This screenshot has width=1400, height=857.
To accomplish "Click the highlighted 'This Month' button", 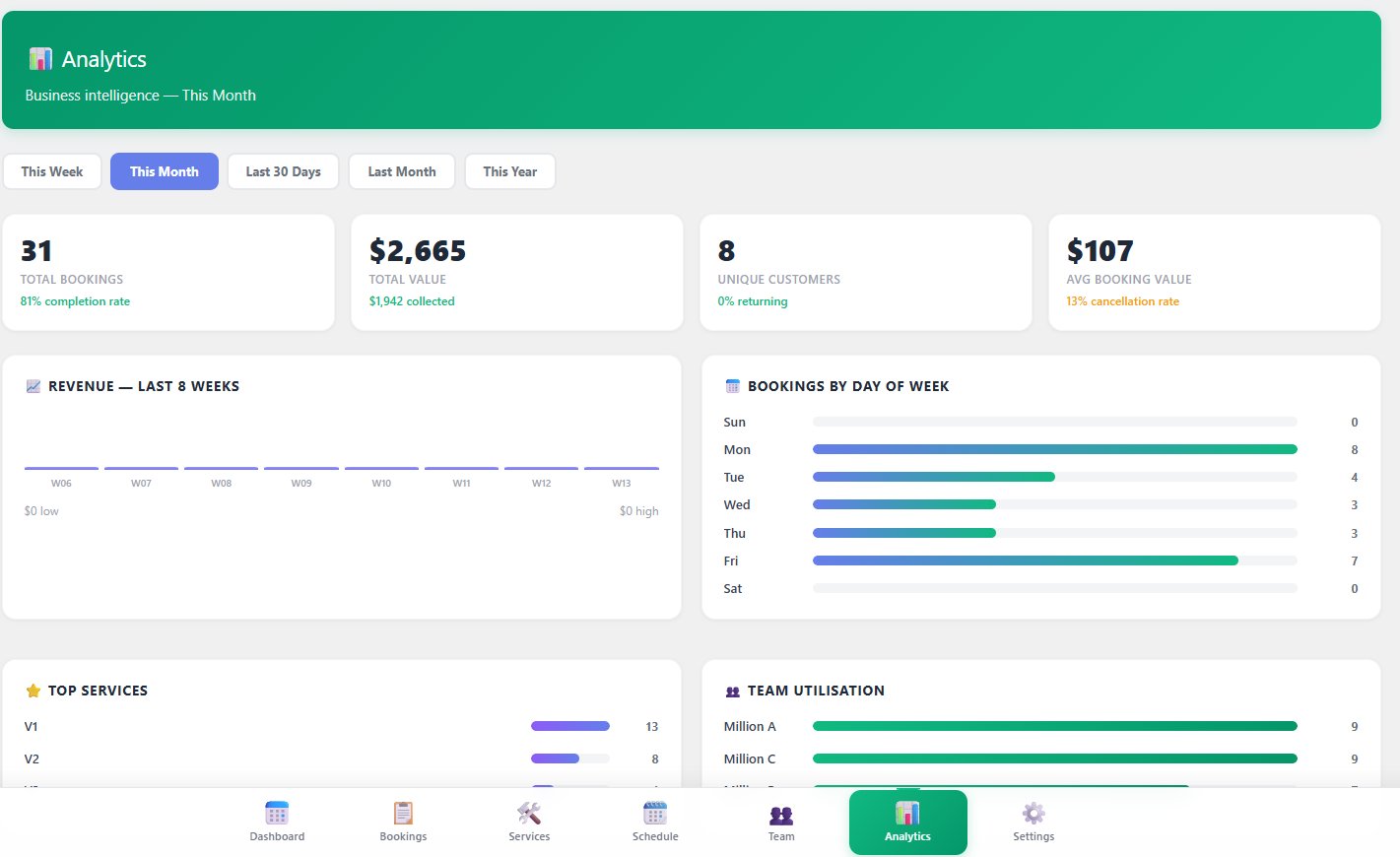I will [x=164, y=170].
